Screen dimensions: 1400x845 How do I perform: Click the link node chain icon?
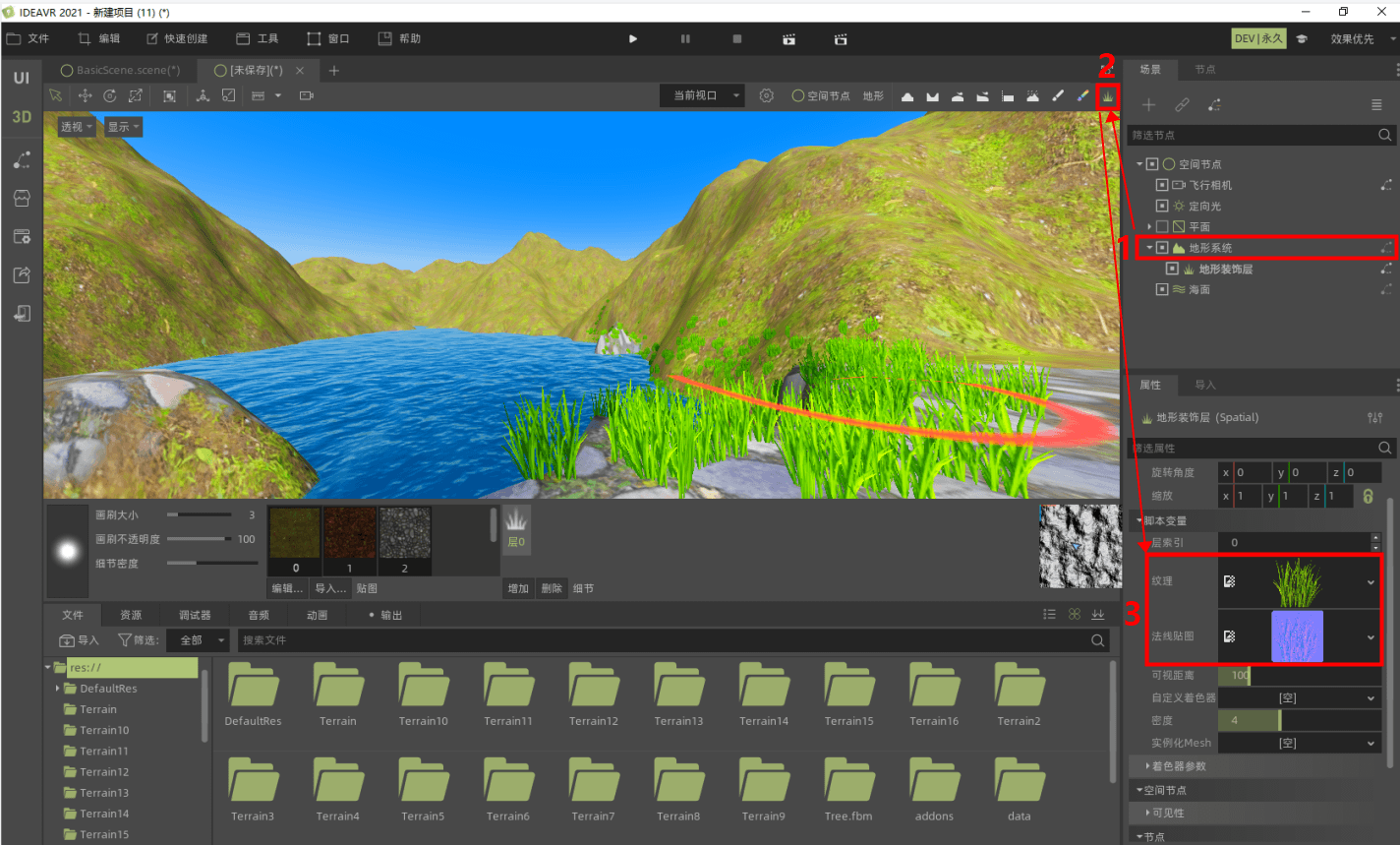tap(1182, 104)
